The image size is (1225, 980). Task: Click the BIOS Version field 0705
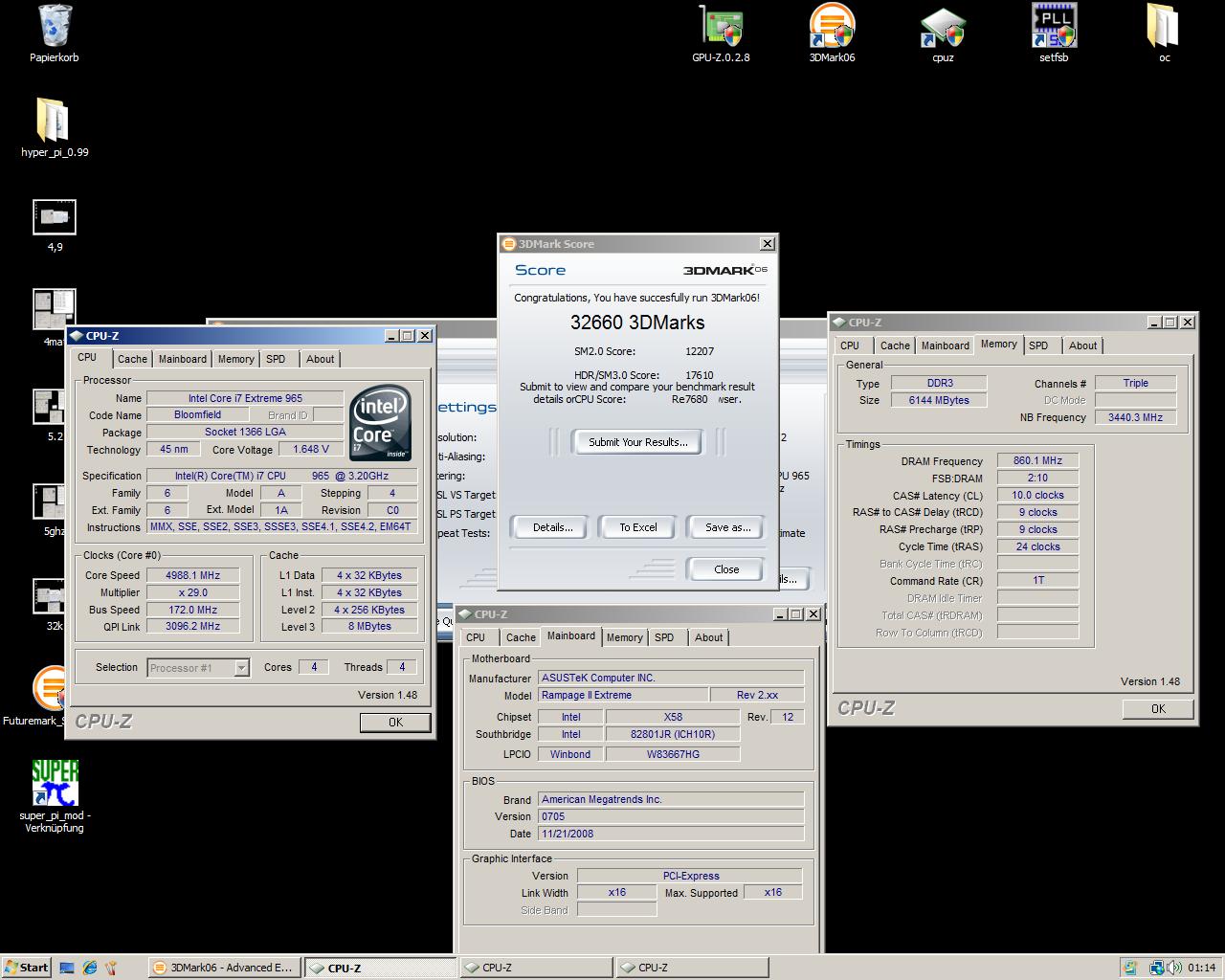point(671,816)
